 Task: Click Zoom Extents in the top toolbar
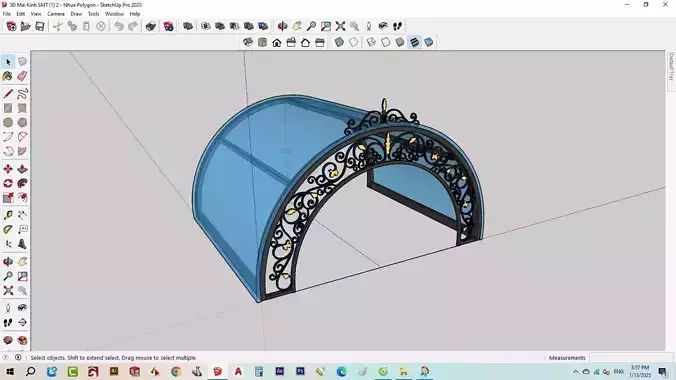pos(340,26)
